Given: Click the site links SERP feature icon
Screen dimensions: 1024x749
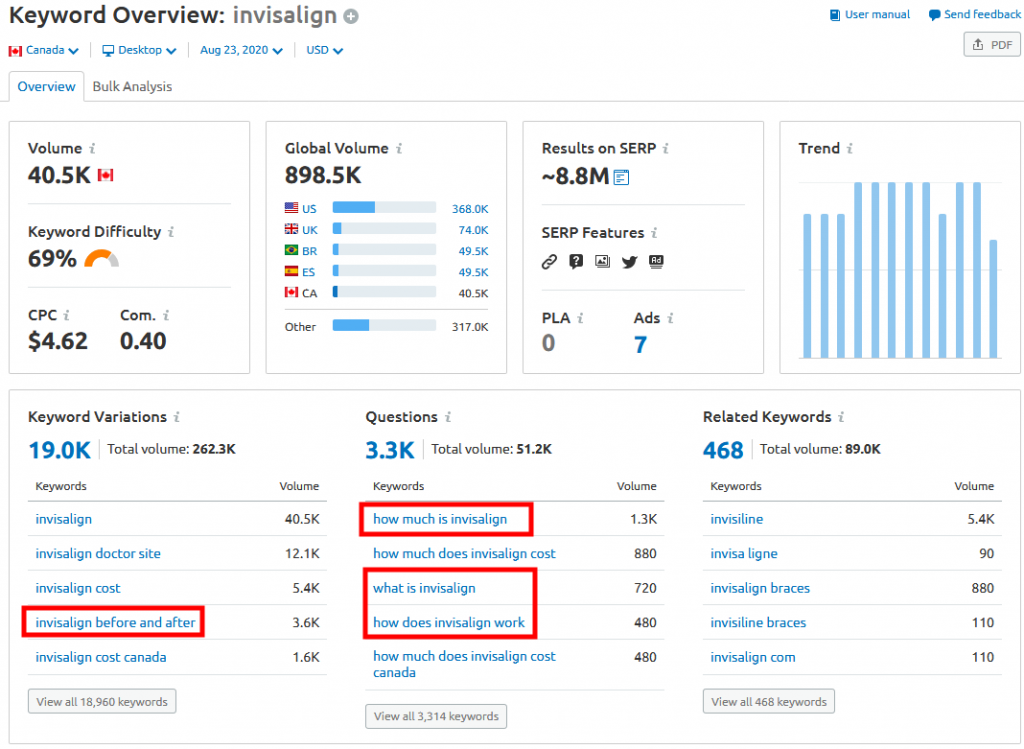Looking at the screenshot, I should 549,262.
